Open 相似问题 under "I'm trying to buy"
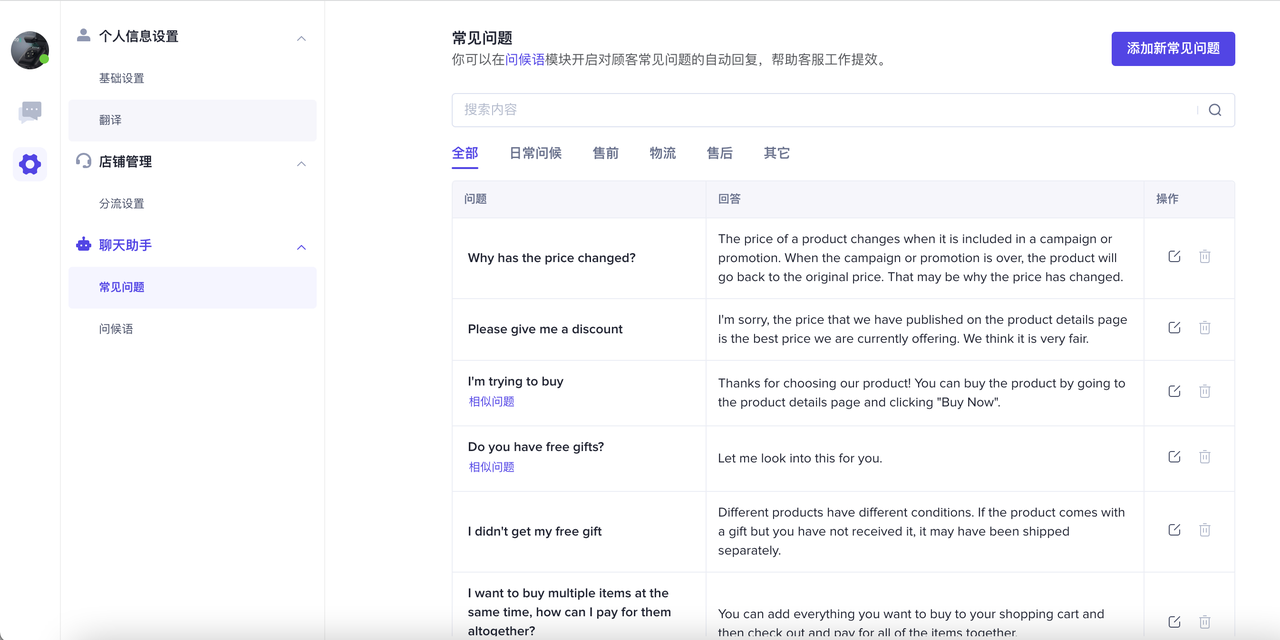Screen dimensions: 1280x640 tap(492, 402)
